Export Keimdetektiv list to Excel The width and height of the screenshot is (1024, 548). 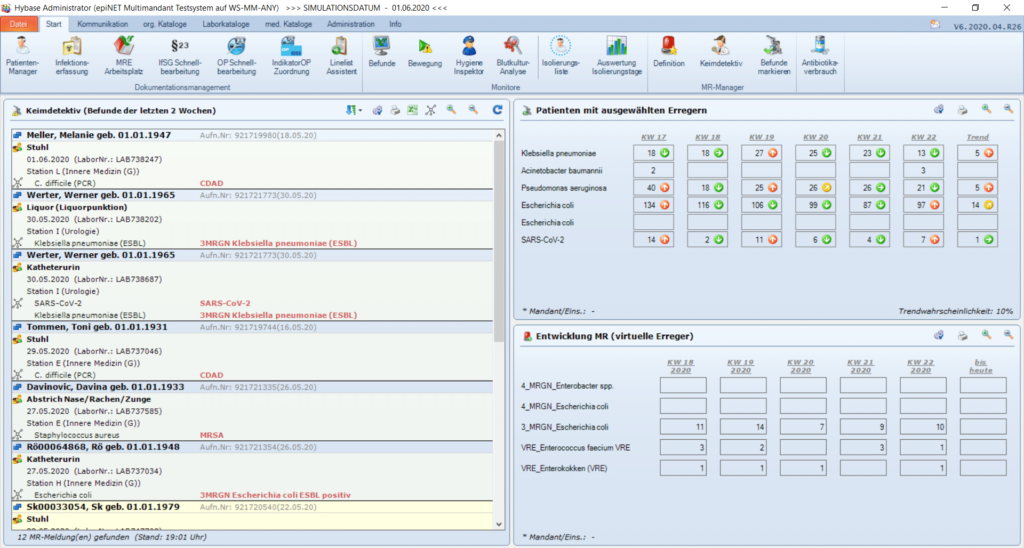(x=412, y=110)
